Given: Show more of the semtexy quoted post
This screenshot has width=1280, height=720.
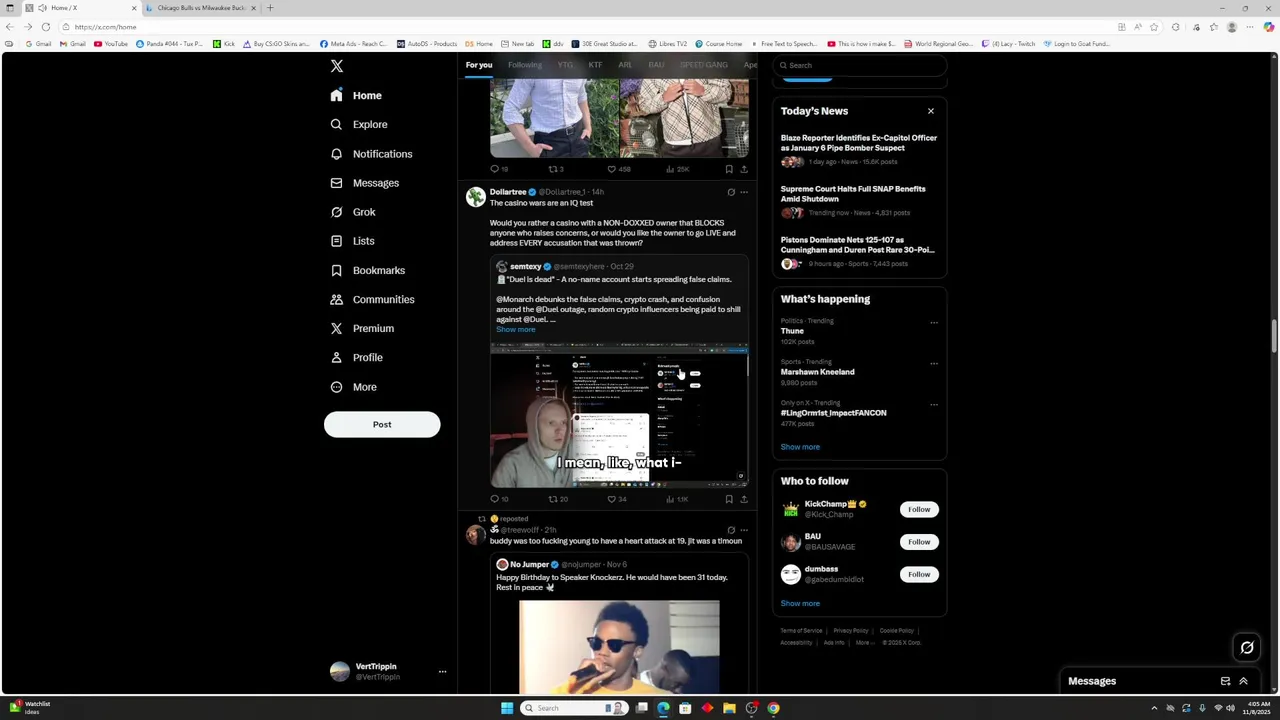Looking at the screenshot, I should tap(516, 329).
